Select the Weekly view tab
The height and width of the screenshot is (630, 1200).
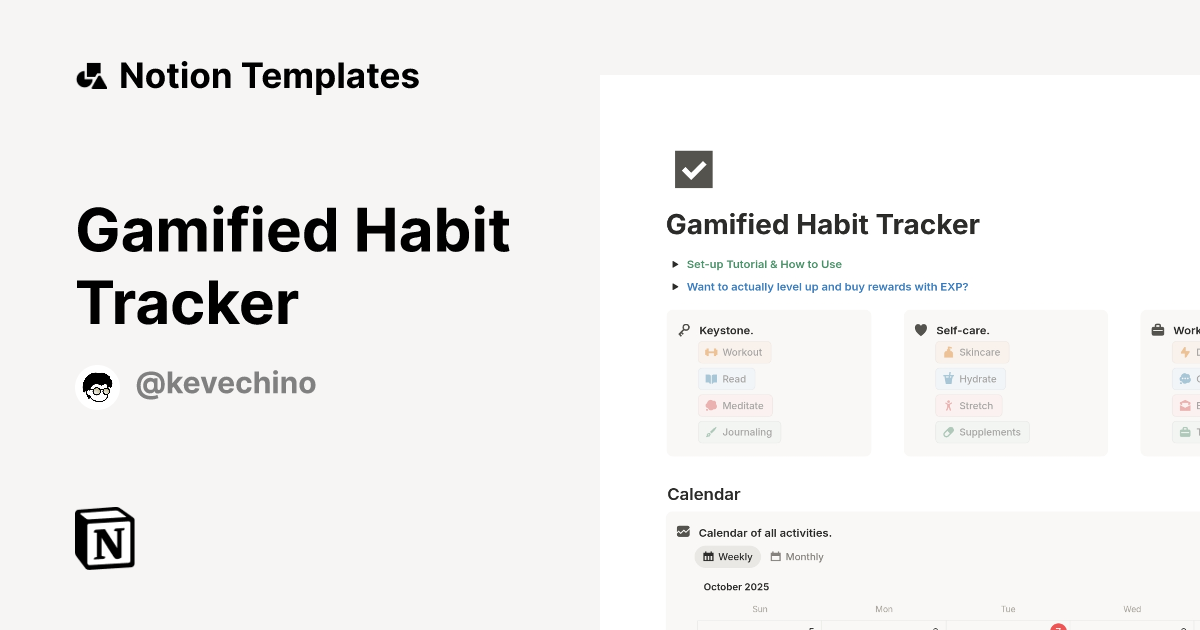point(728,556)
